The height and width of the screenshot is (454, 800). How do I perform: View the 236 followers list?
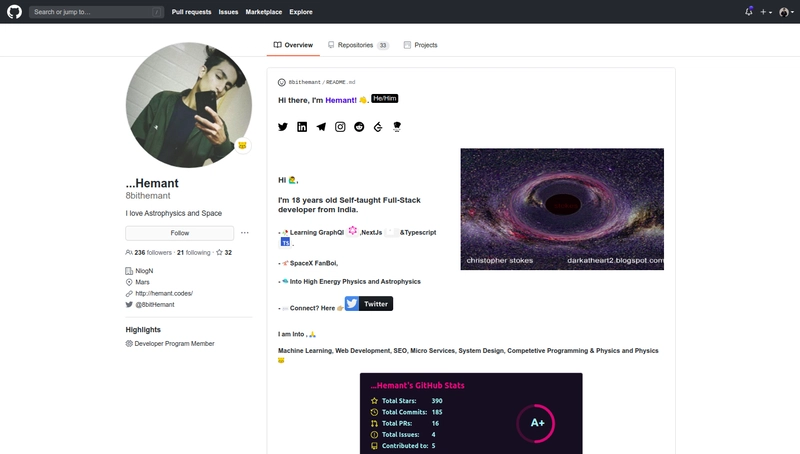click(x=148, y=253)
